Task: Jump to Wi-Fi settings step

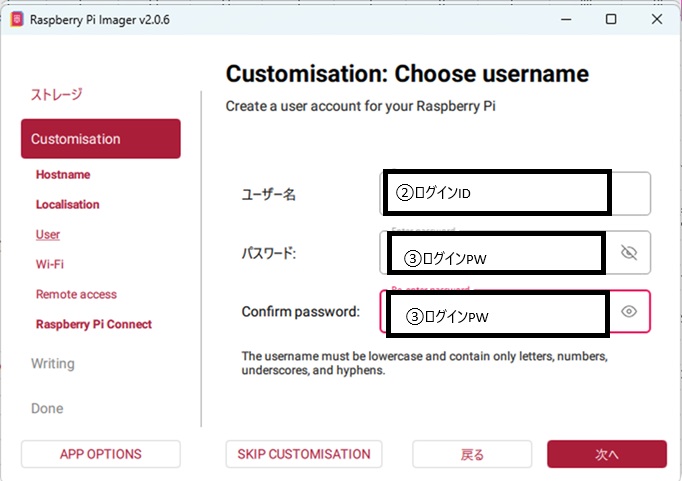Action: [x=50, y=264]
